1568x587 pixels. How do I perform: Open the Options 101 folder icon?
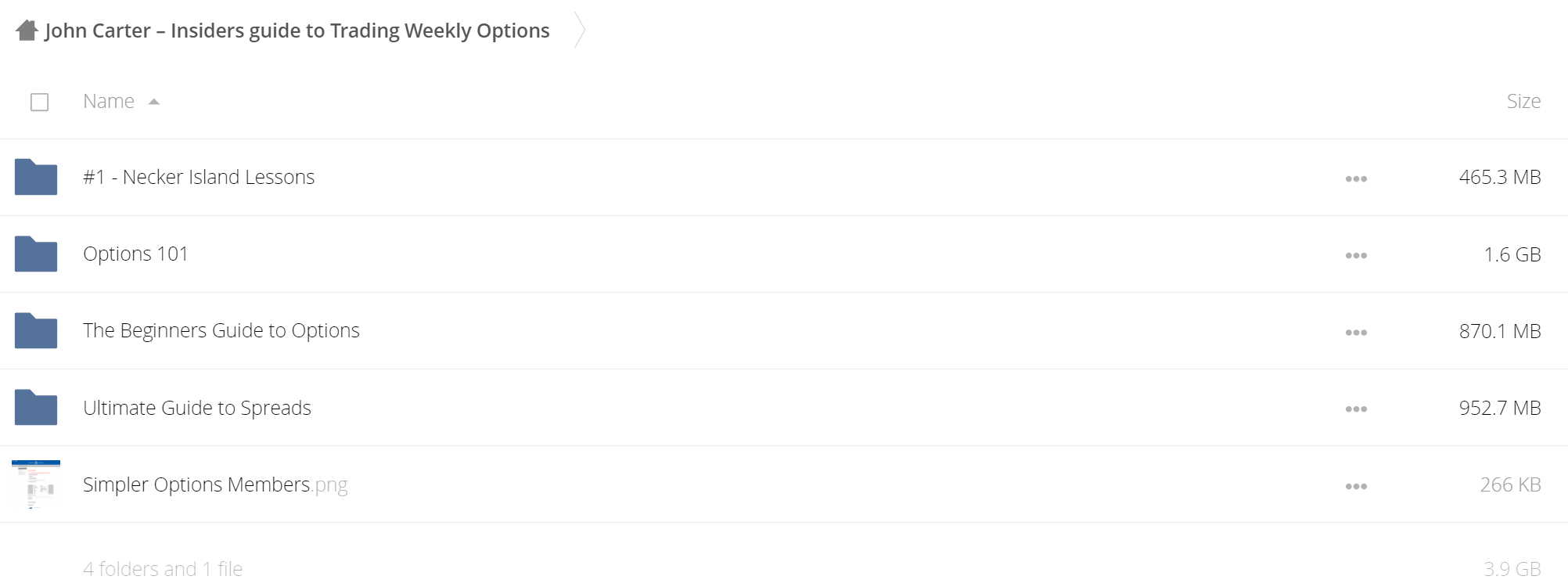[36, 254]
